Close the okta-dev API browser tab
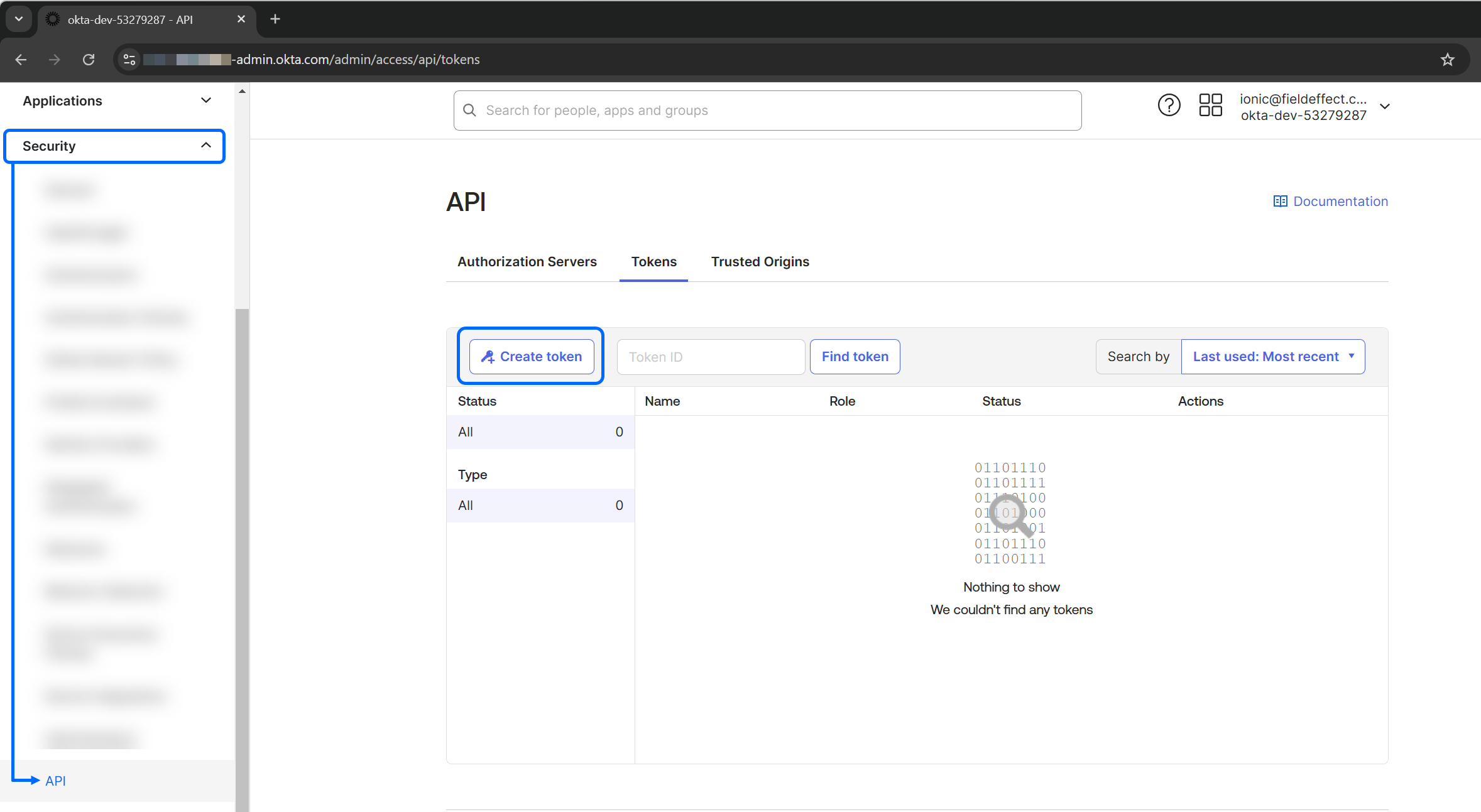Image resolution: width=1481 pixels, height=812 pixels. (241, 19)
